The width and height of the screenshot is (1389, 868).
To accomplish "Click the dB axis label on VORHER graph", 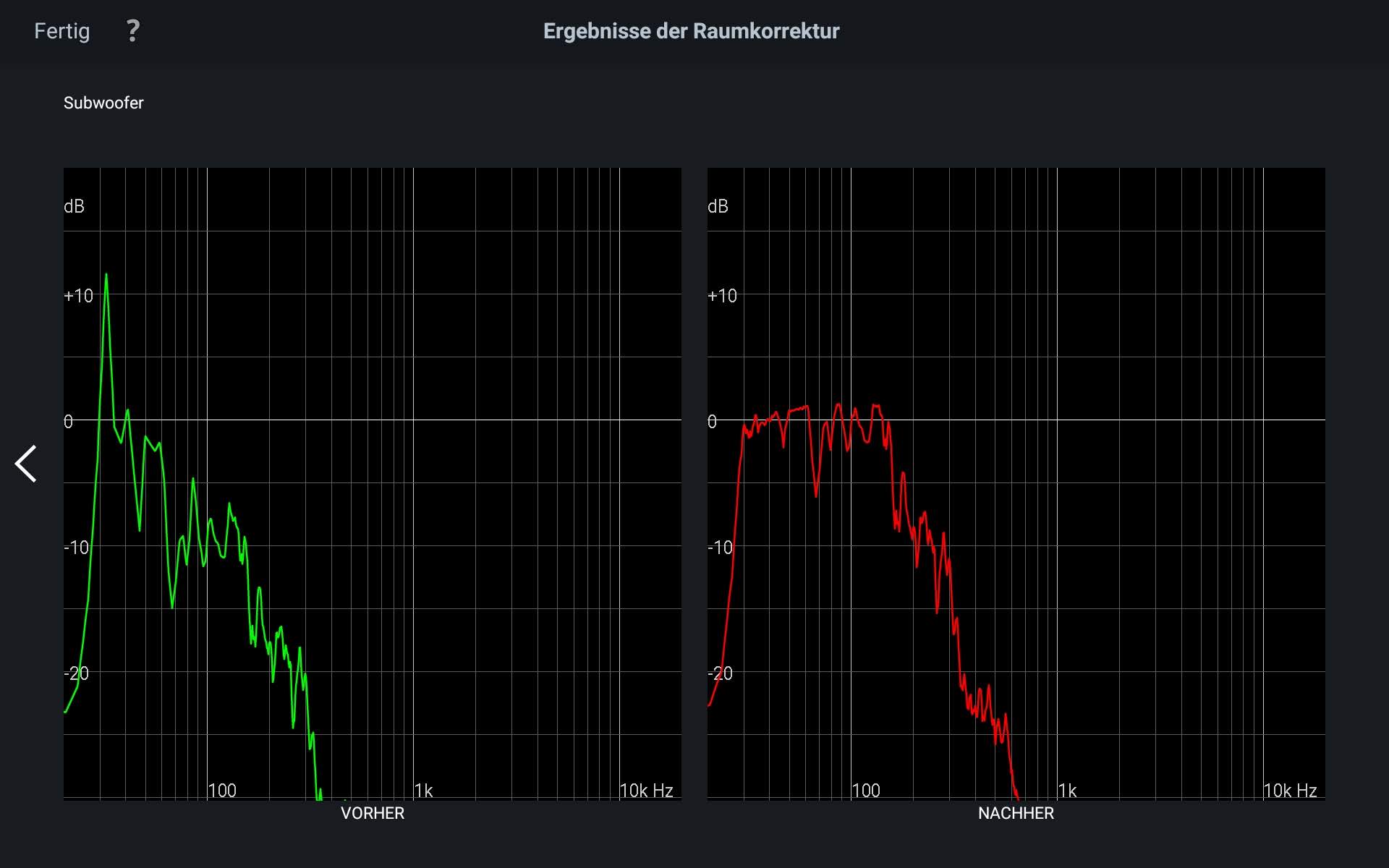I will (74, 207).
